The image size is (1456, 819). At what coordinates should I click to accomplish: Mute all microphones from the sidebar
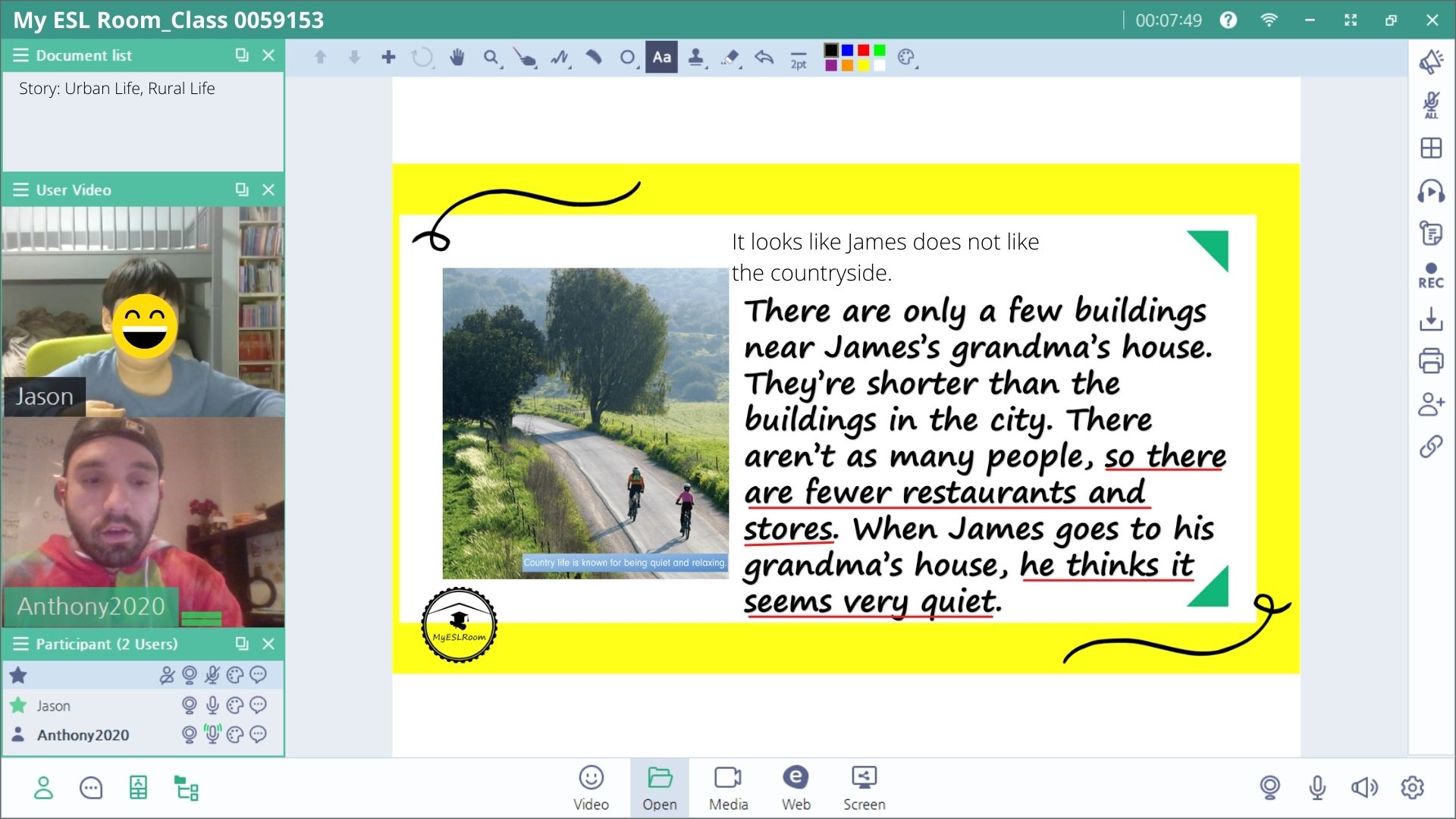[1431, 105]
